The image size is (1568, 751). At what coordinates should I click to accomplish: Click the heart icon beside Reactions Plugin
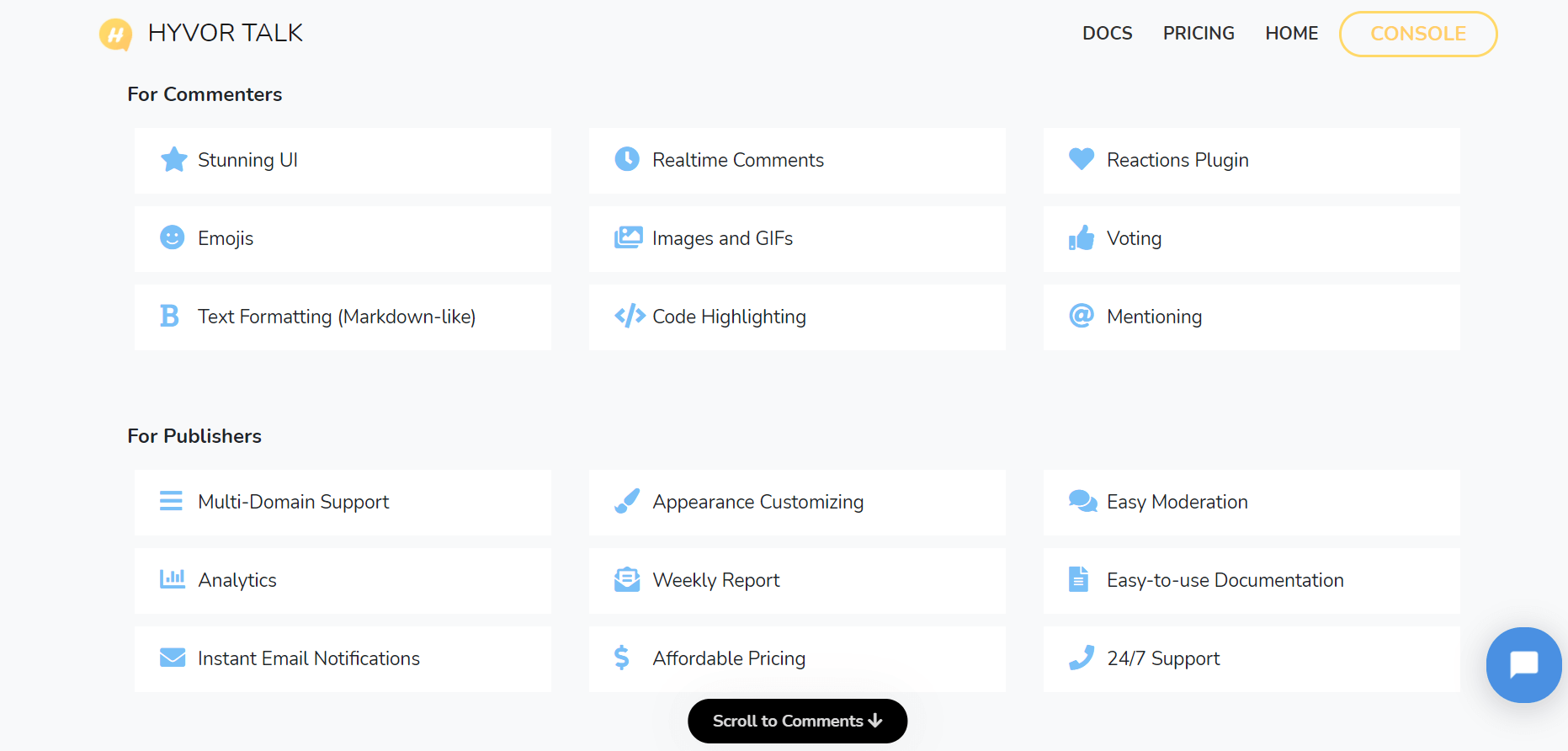1082,158
